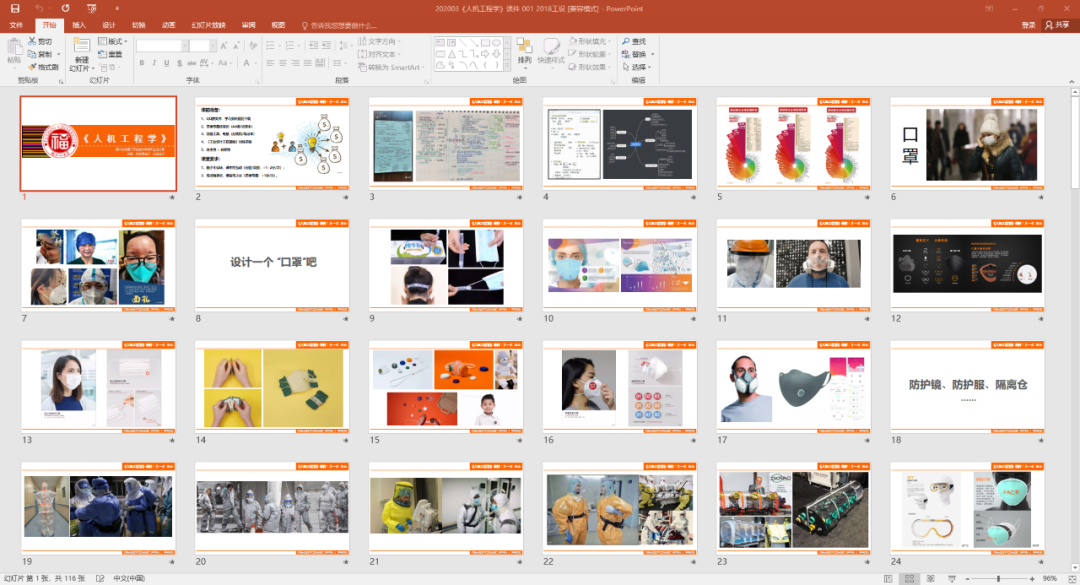Click the Format Painter (格式刷) button

pos(43,67)
